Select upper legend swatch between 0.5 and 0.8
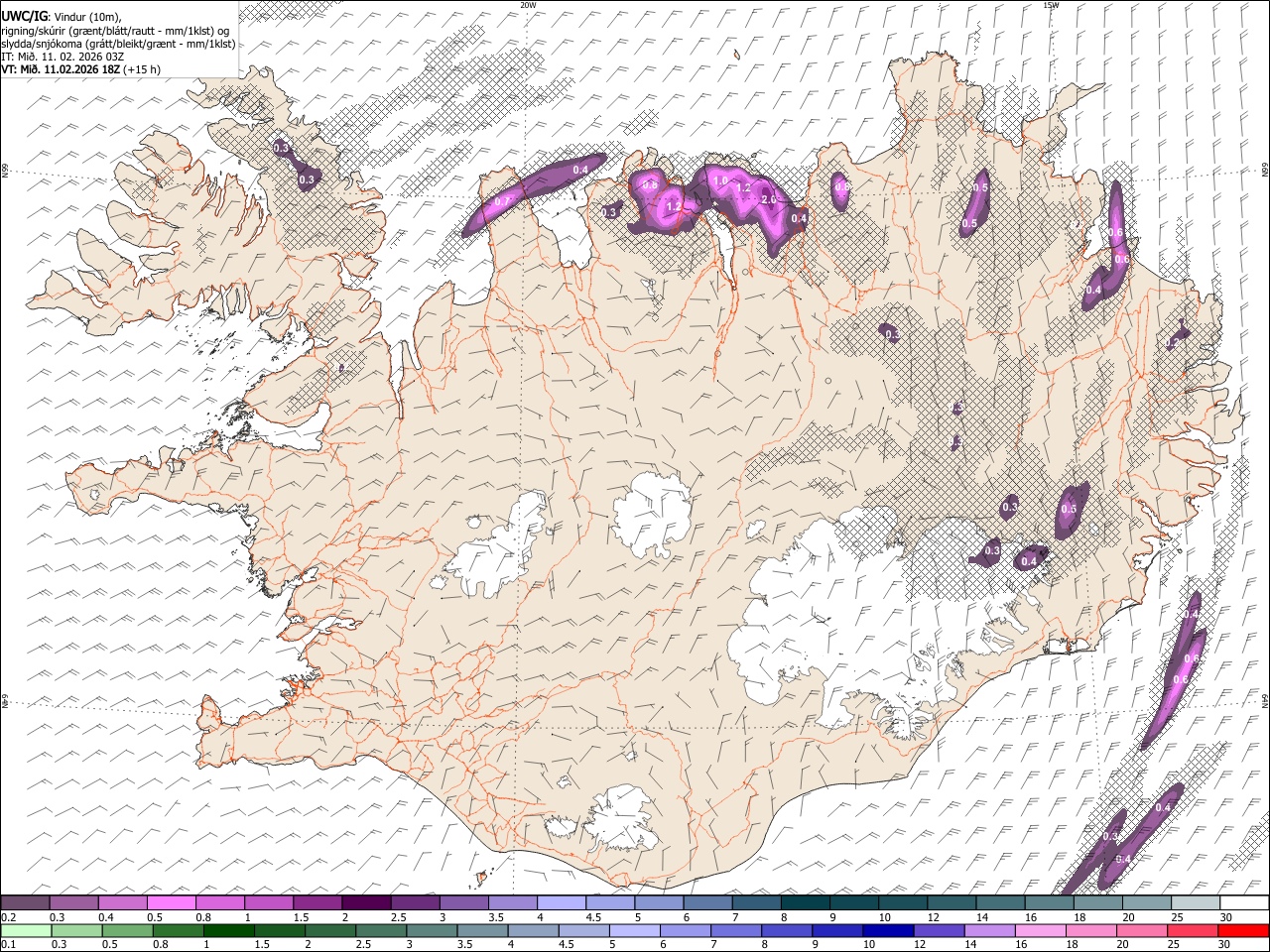Screen dimensions: 1270x952 click(171, 902)
